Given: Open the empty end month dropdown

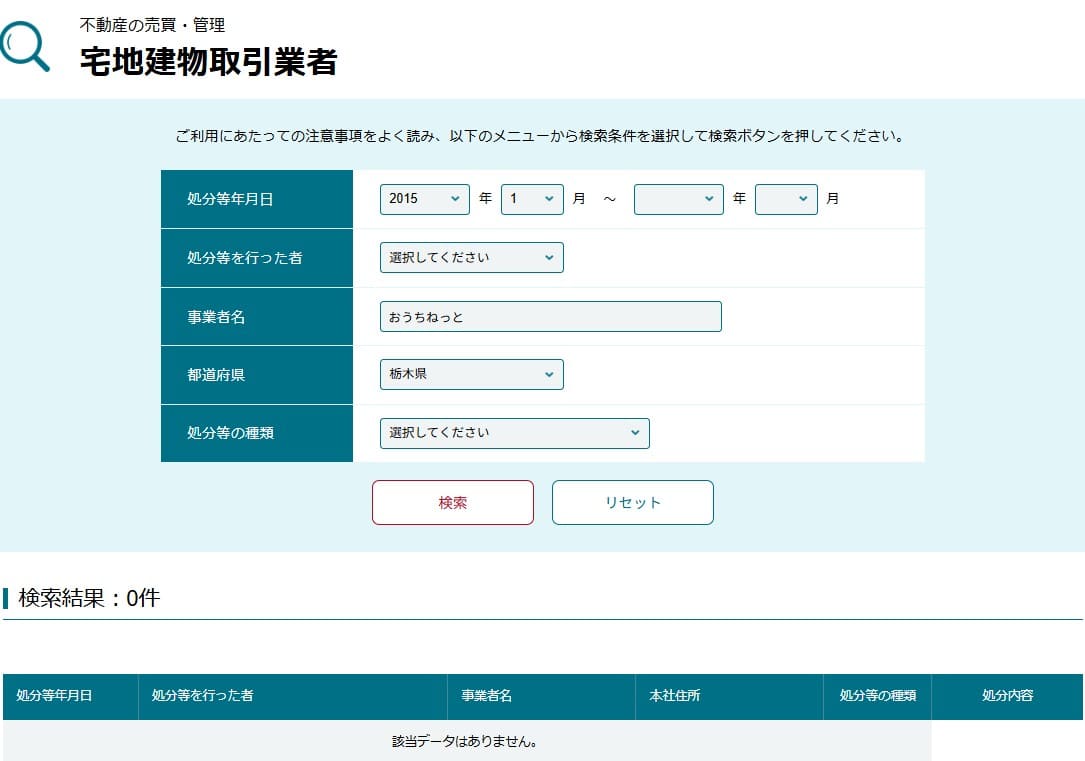Looking at the screenshot, I should 787,199.
